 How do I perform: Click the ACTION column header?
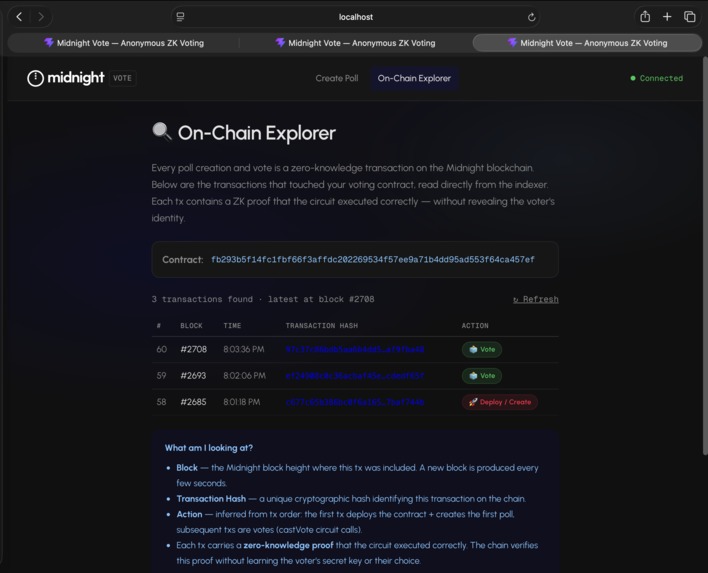point(475,326)
